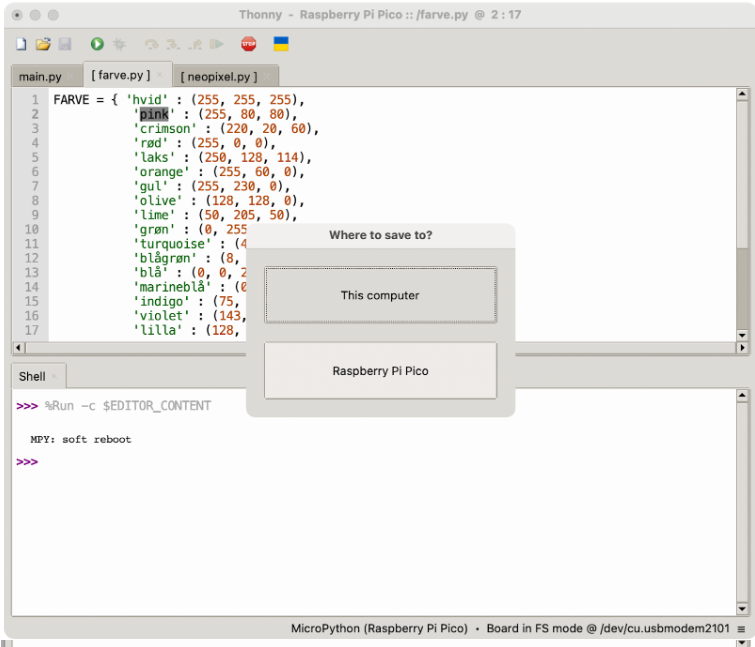Image resolution: width=755 pixels, height=647 pixels.
Task: Close the neopixel.py tab
Action: 267,76
